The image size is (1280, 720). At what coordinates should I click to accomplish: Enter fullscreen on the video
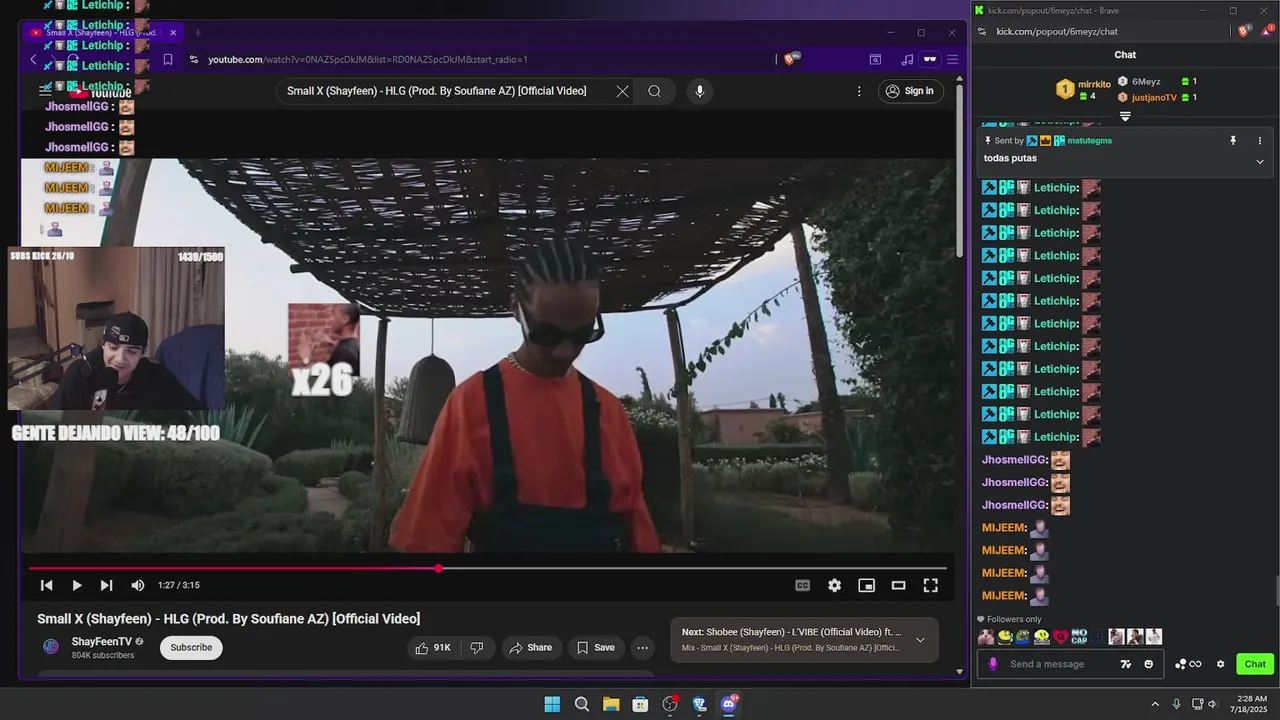point(930,585)
